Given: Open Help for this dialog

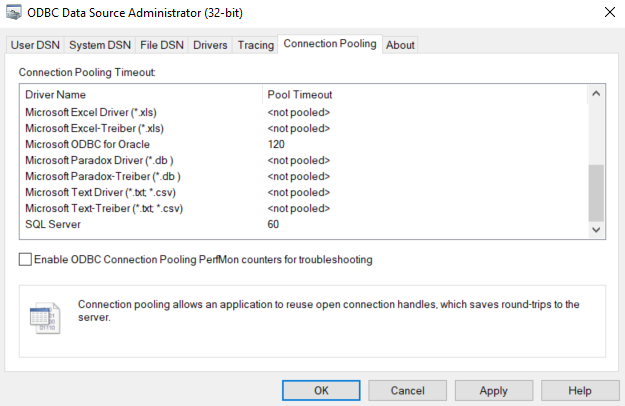Looking at the screenshot, I should pyautogui.click(x=580, y=390).
